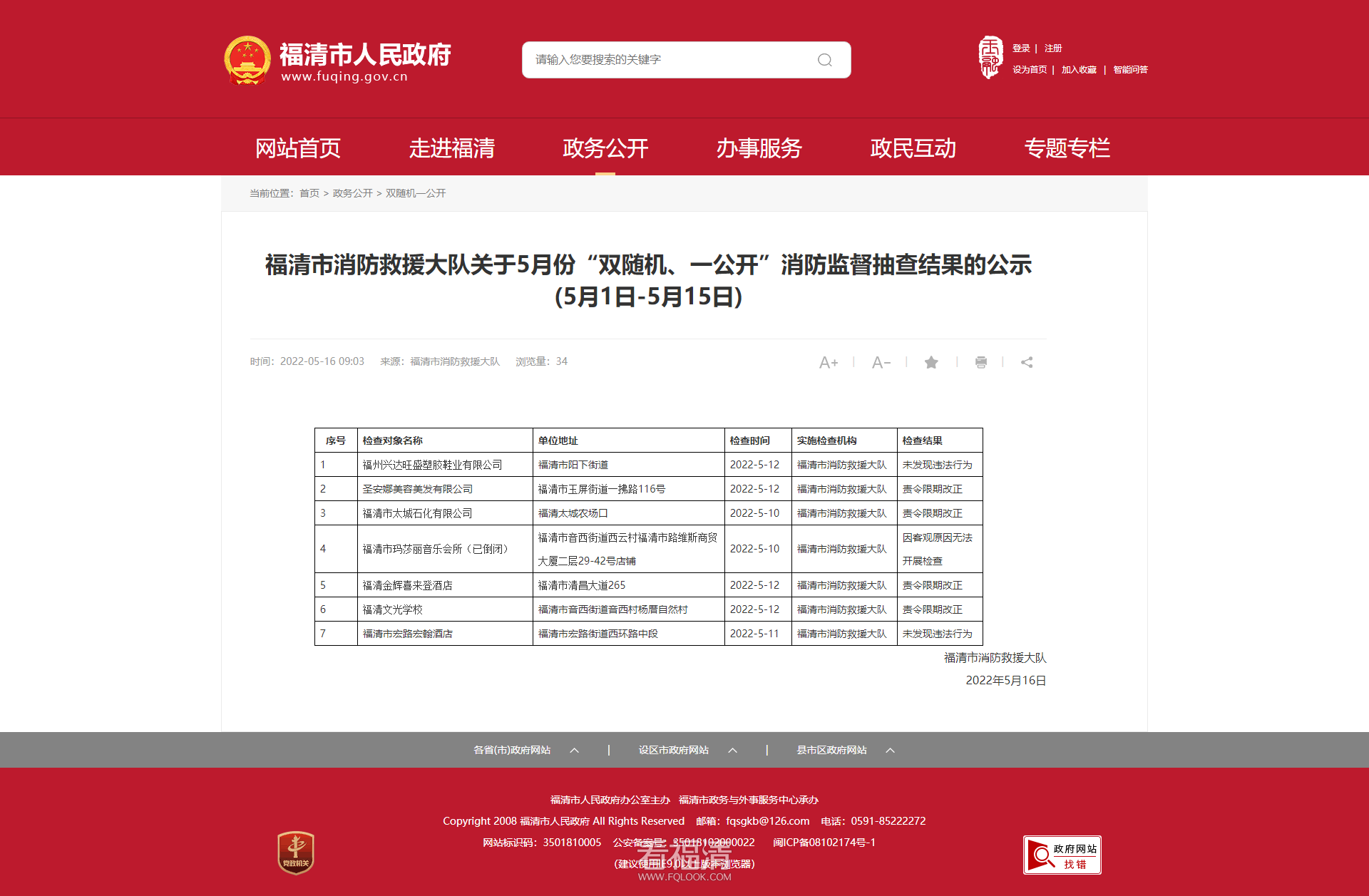Open 智能问答 link
The image size is (1369, 896).
(x=1130, y=70)
